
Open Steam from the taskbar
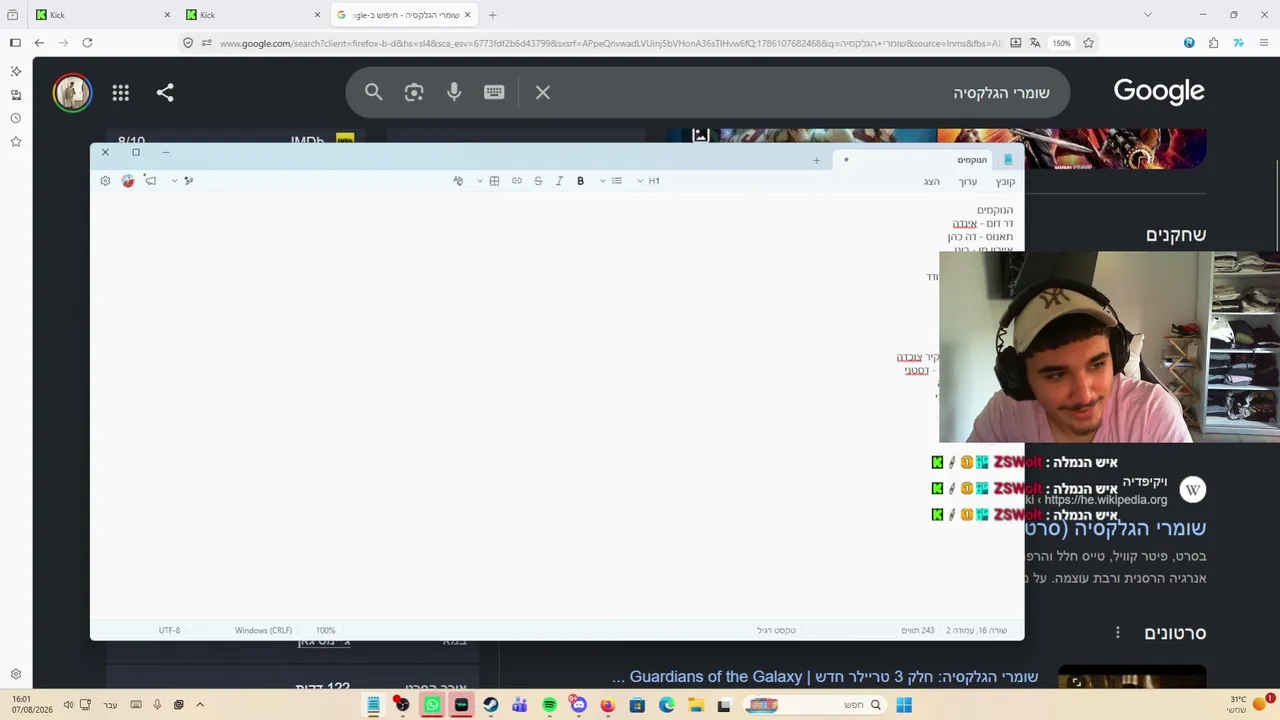coord(491,705)
